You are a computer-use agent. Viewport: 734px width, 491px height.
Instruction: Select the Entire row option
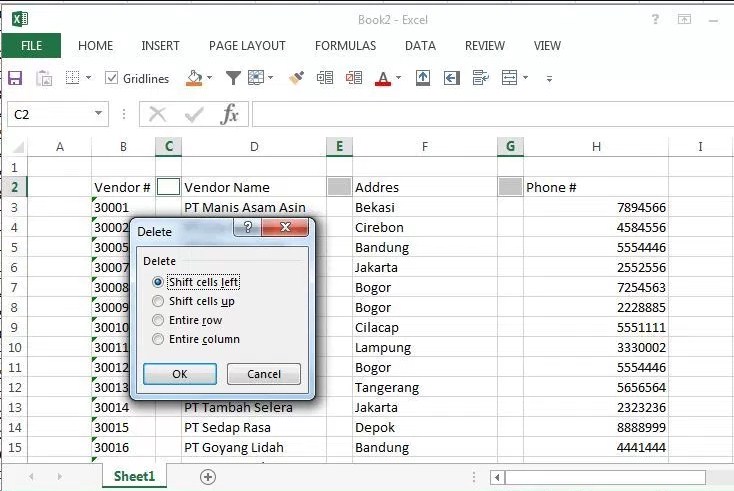point(157,320)
